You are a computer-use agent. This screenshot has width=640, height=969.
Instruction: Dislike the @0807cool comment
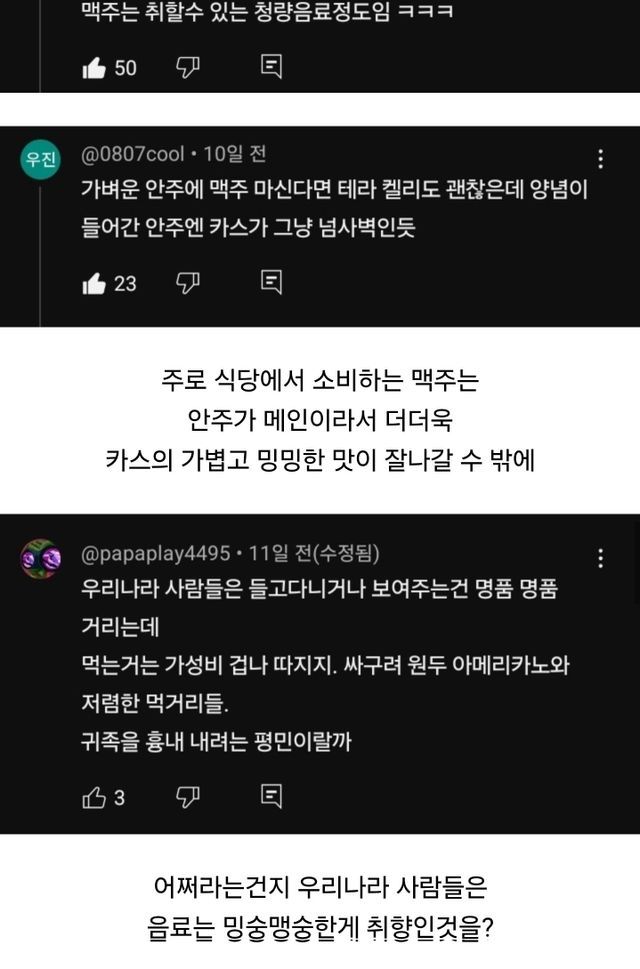tap(188, 283)
